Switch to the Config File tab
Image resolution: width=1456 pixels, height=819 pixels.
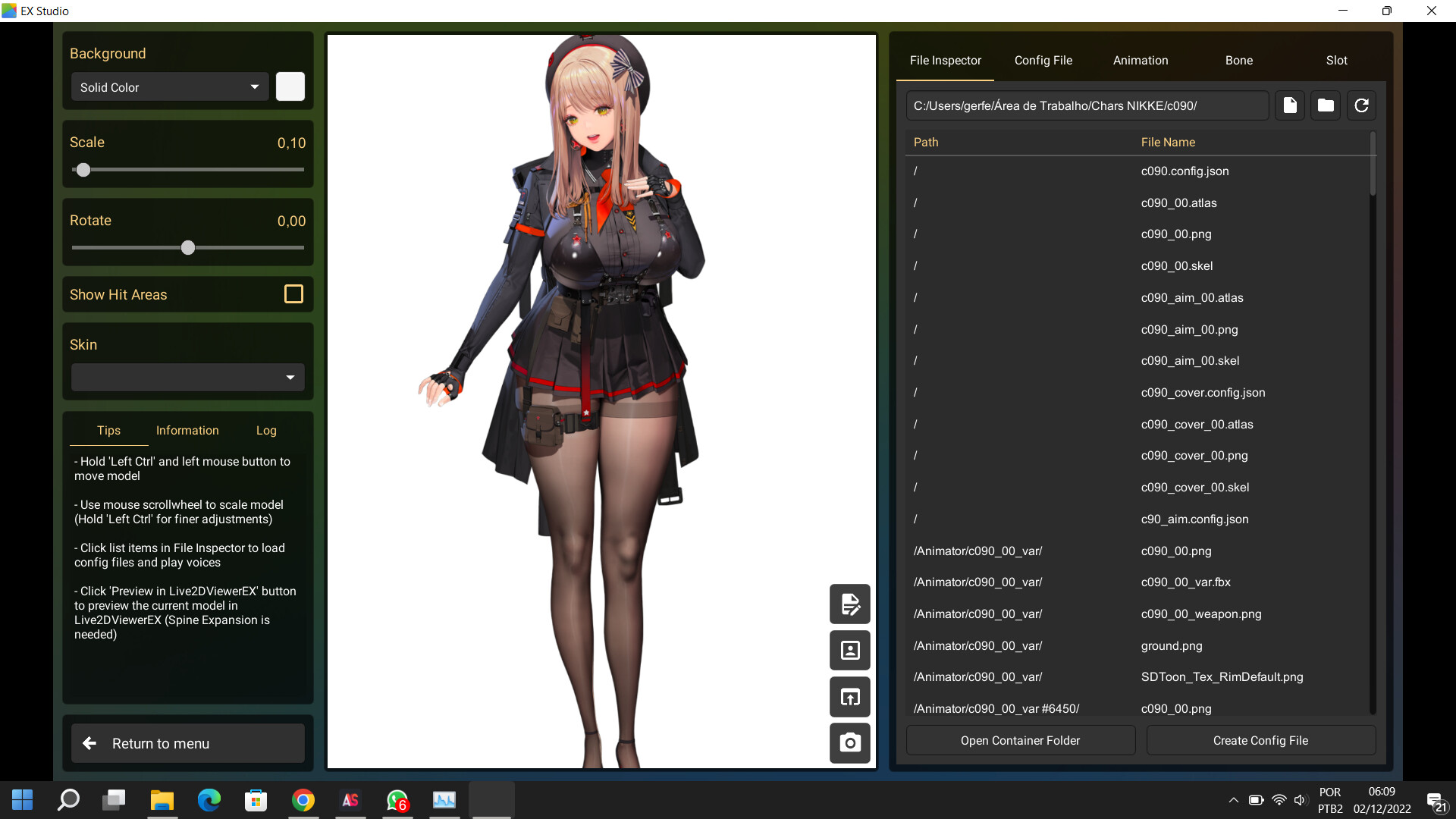pos(1043,60)
